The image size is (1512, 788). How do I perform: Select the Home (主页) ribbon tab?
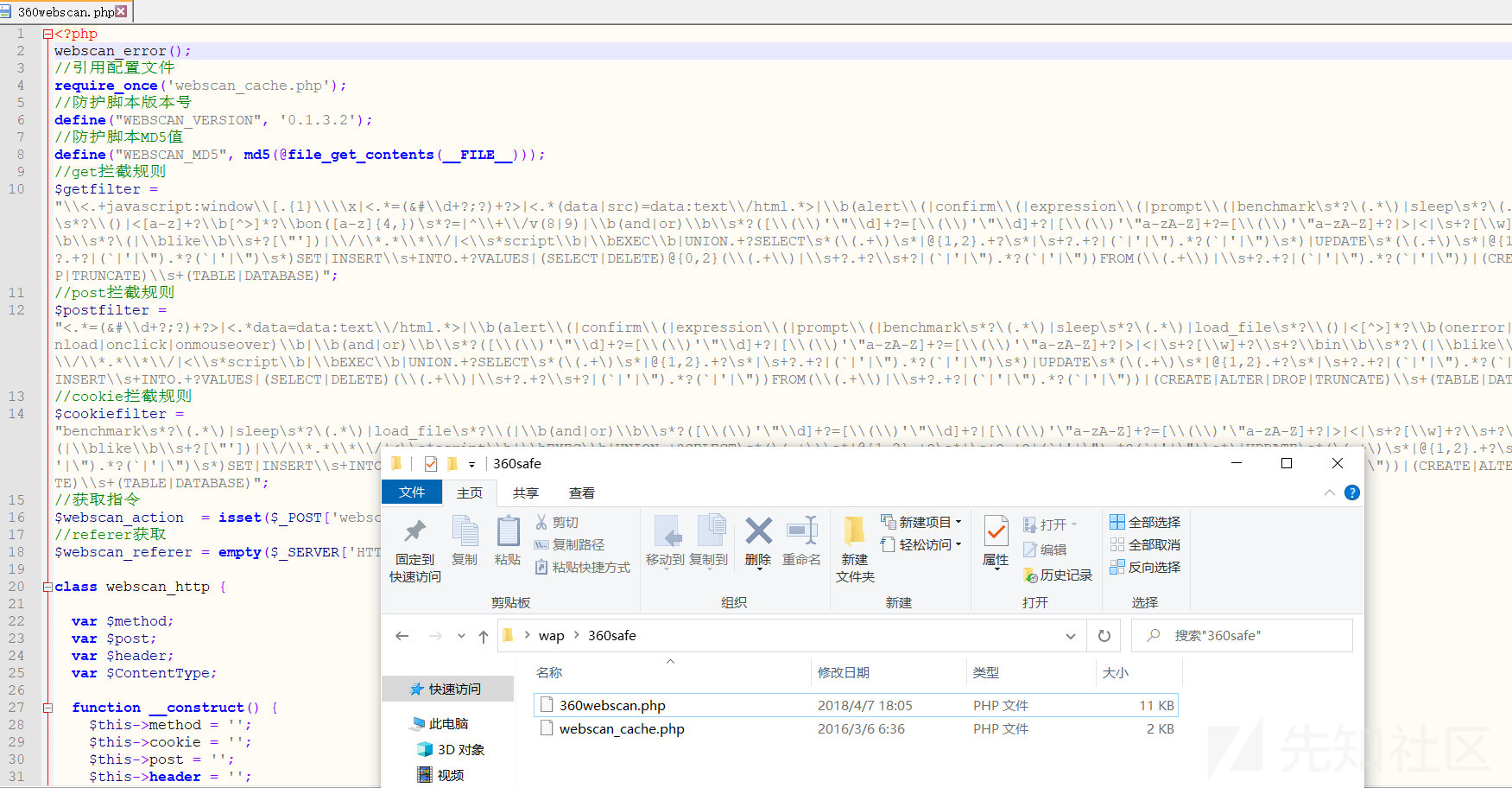[470, 492]
